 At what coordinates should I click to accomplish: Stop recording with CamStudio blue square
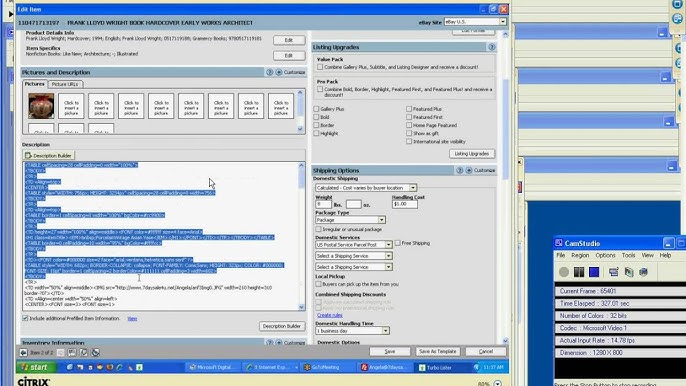pyautogui.click(x=594, y=272)
